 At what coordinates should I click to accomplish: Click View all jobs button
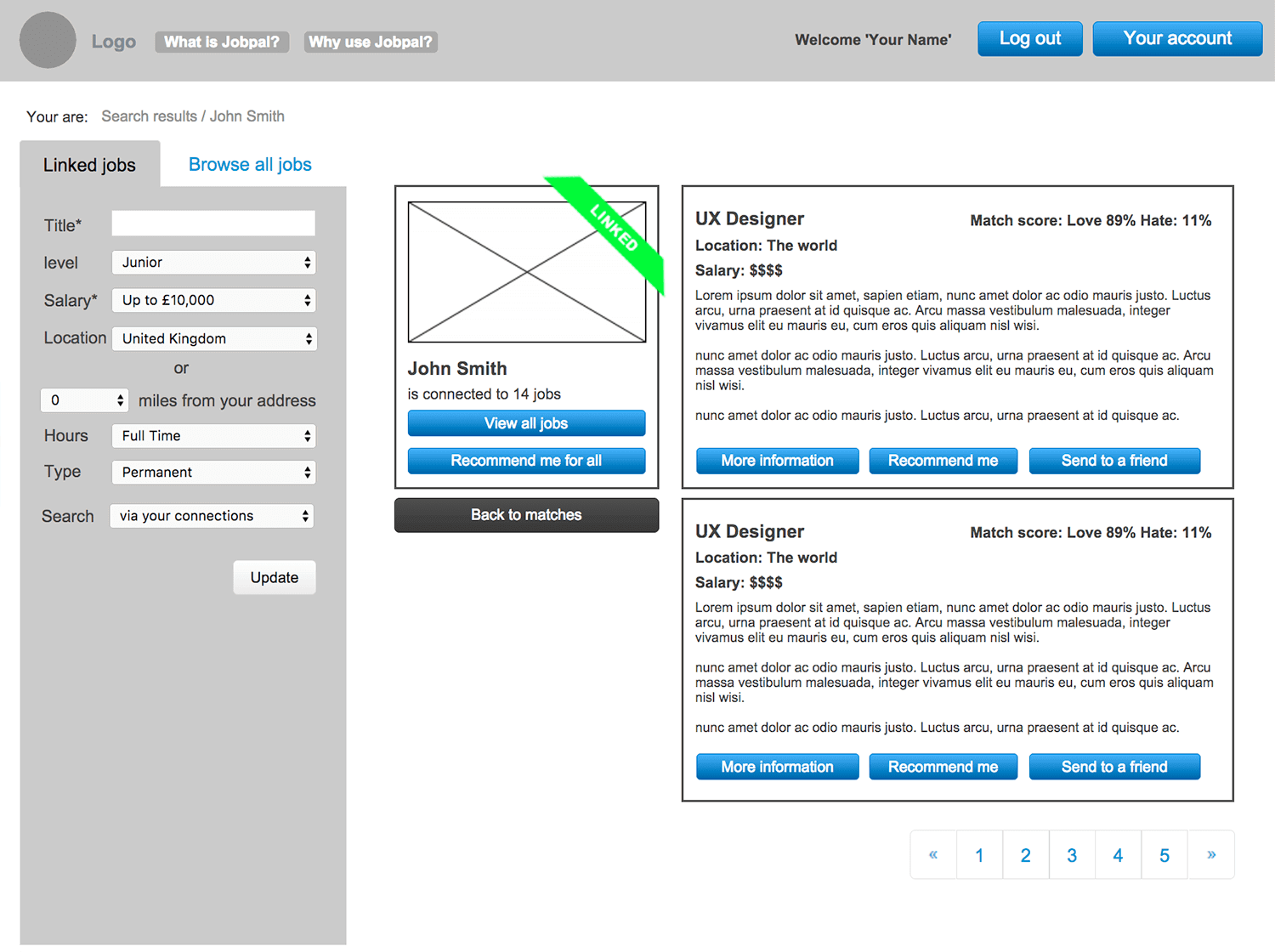[526, 423]
